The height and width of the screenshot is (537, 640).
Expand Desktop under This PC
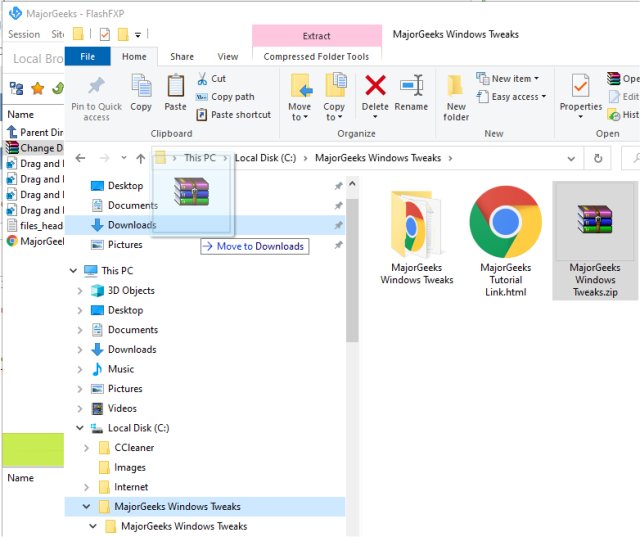point(80,311)
